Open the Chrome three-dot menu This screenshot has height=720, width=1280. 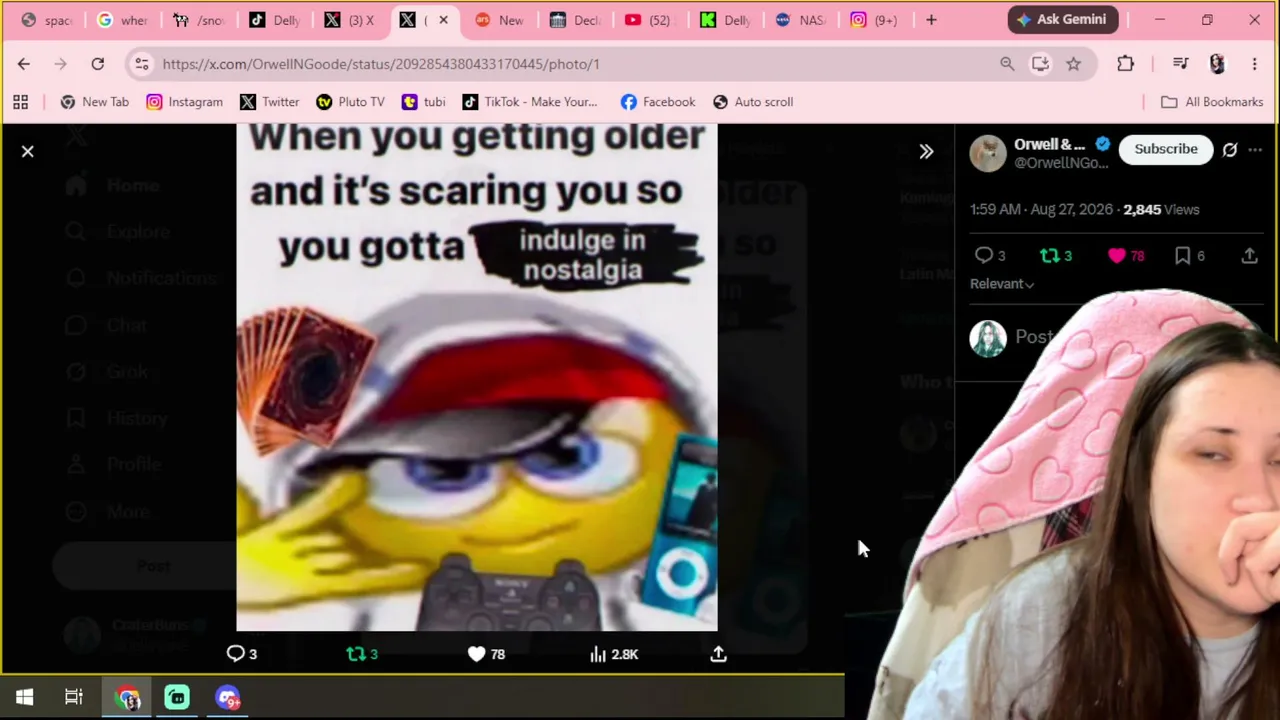tap(1254, 64)
